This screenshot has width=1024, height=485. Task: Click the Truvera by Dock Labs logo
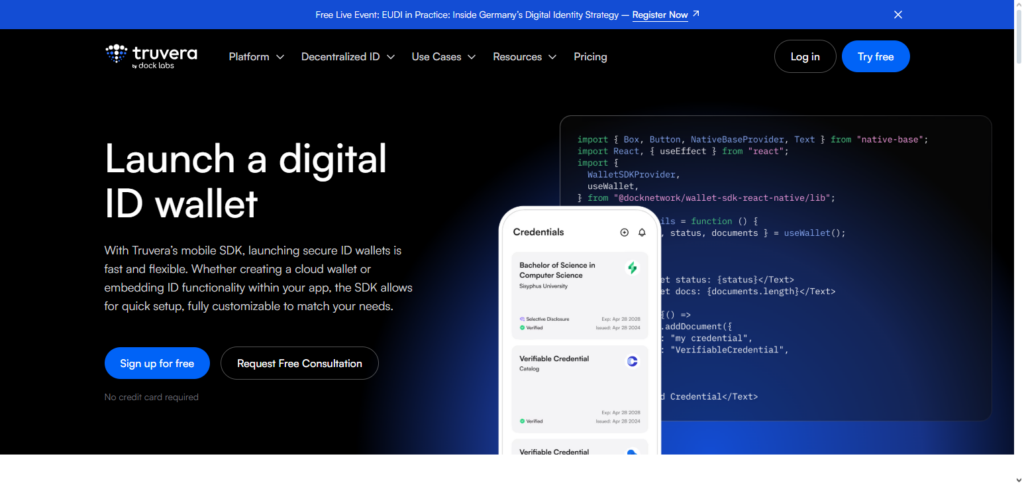pos(151,57)
